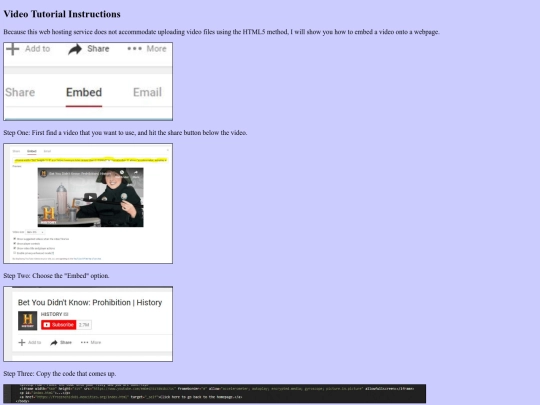This screenshot has height=405, width=540.
Task: Click the watch later clock icon in preview
Action: 122,173
